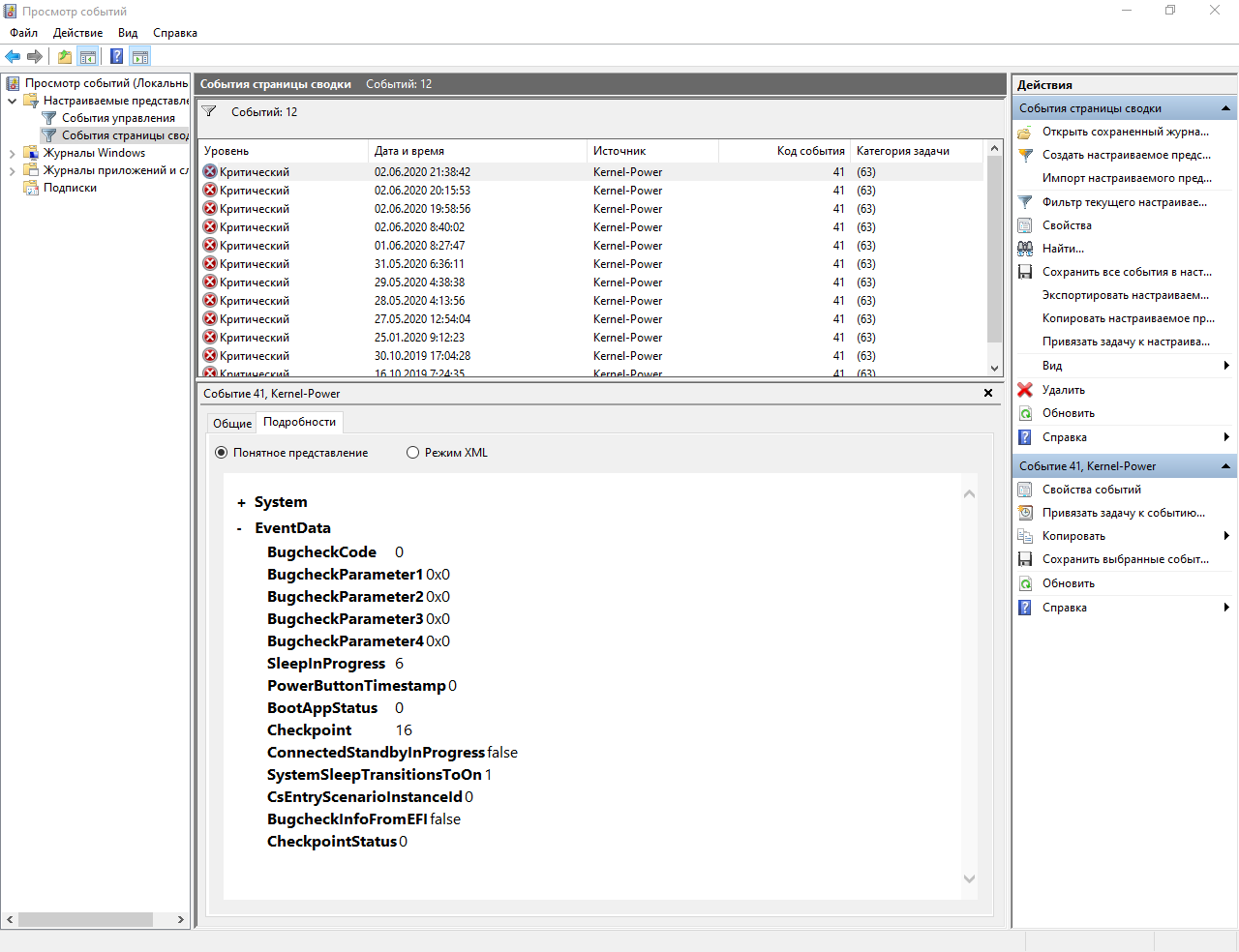Viewport: 1239px width, 952px height.
Task: Collapse the Событие 41, Kernel-Power actions section
Action: pyautogui.click(x=1225, y=466)
